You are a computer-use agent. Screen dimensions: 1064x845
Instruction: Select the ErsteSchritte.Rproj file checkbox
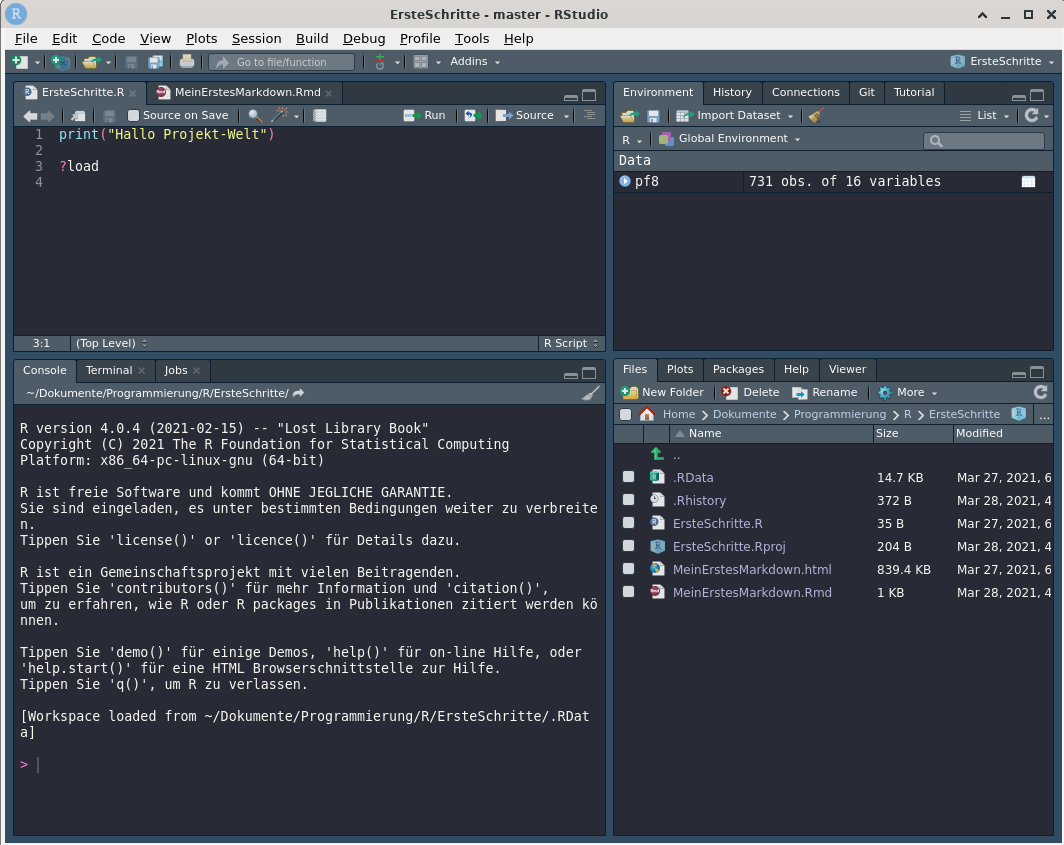click(x=628, y=546)
